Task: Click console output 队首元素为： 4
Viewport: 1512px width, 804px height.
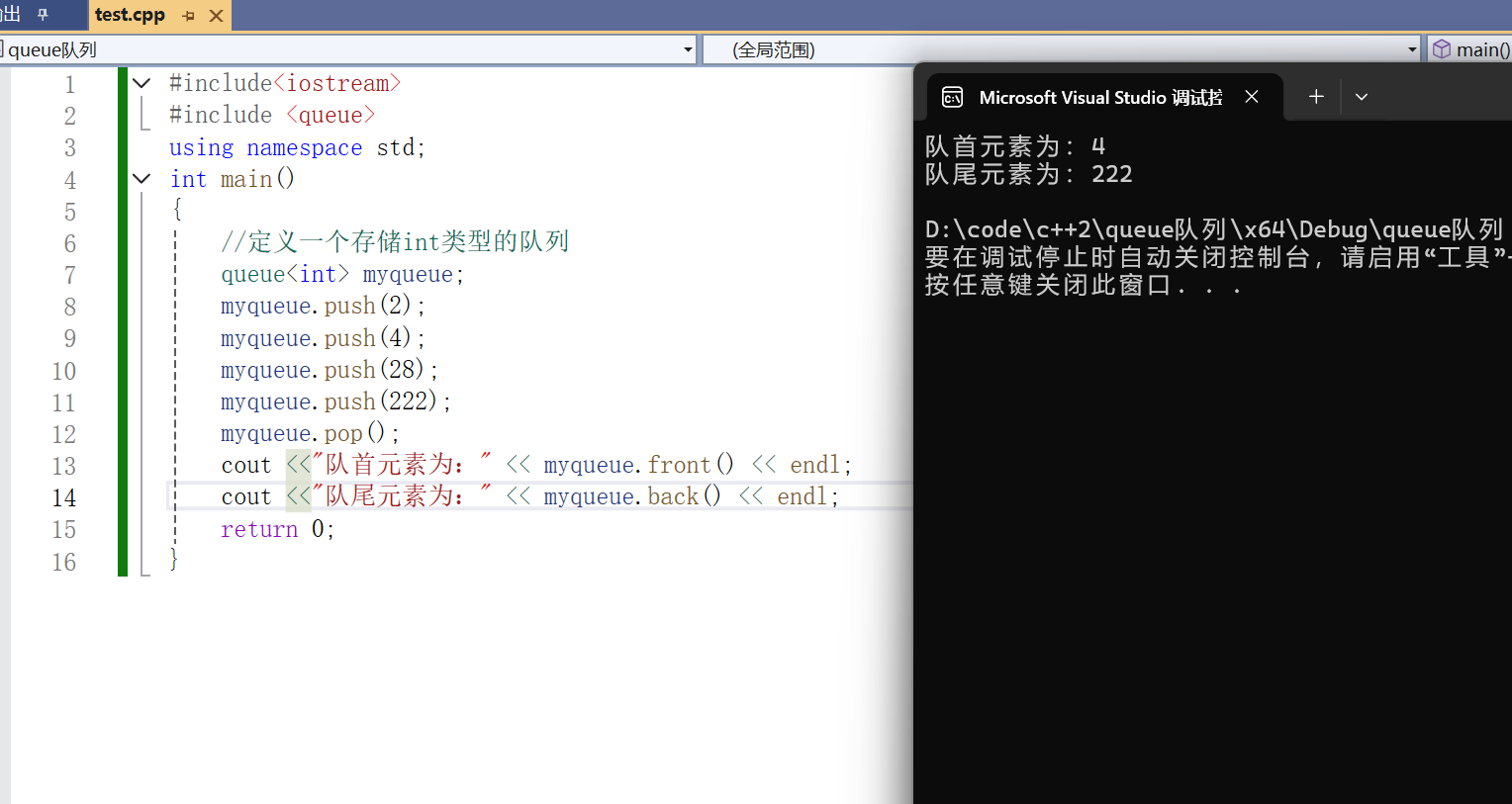Action: (x=1015, y=146)
